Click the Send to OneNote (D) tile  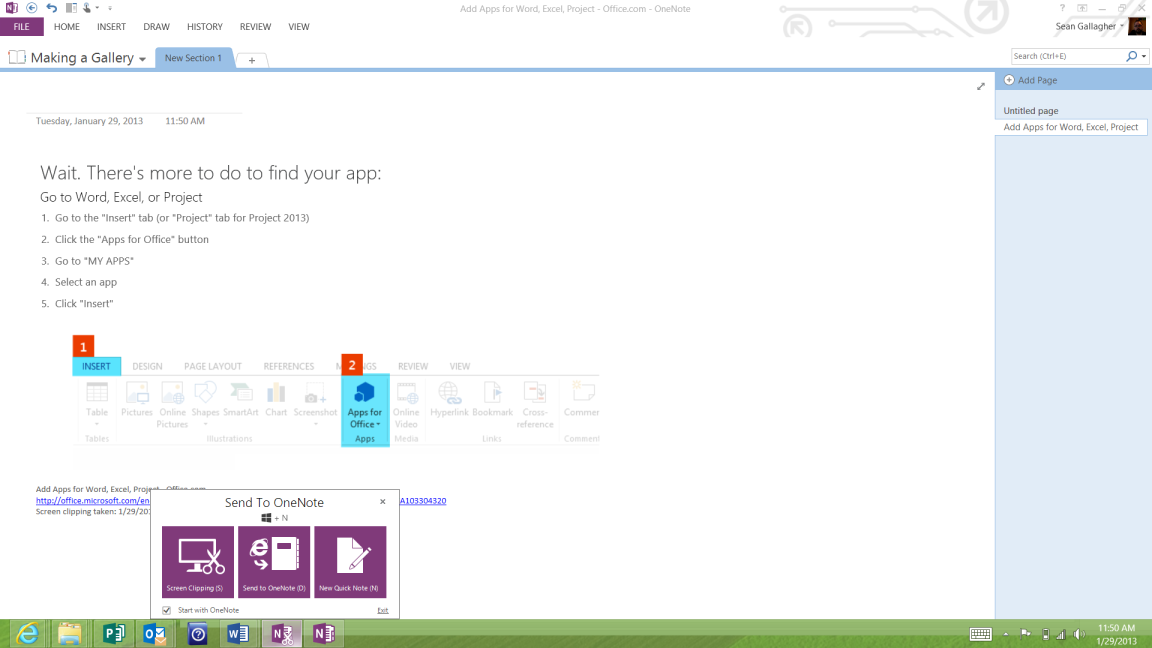(273, 562)
